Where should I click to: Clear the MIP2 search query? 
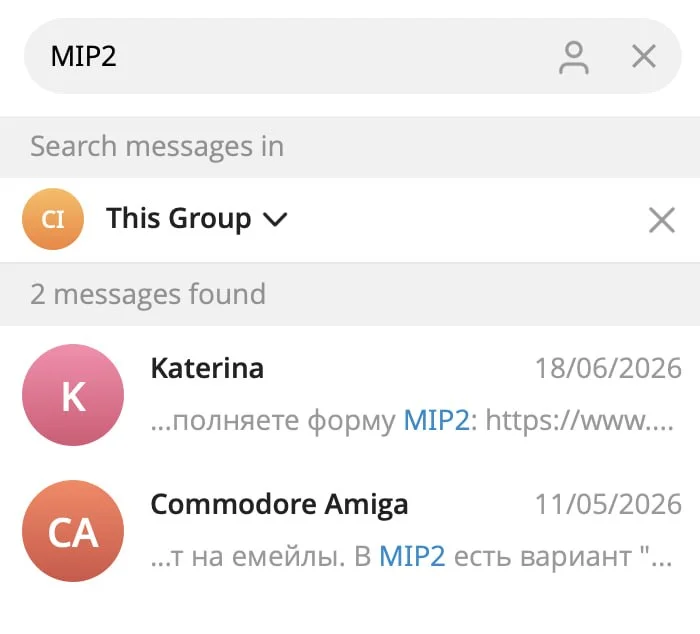tap(644, 56)
